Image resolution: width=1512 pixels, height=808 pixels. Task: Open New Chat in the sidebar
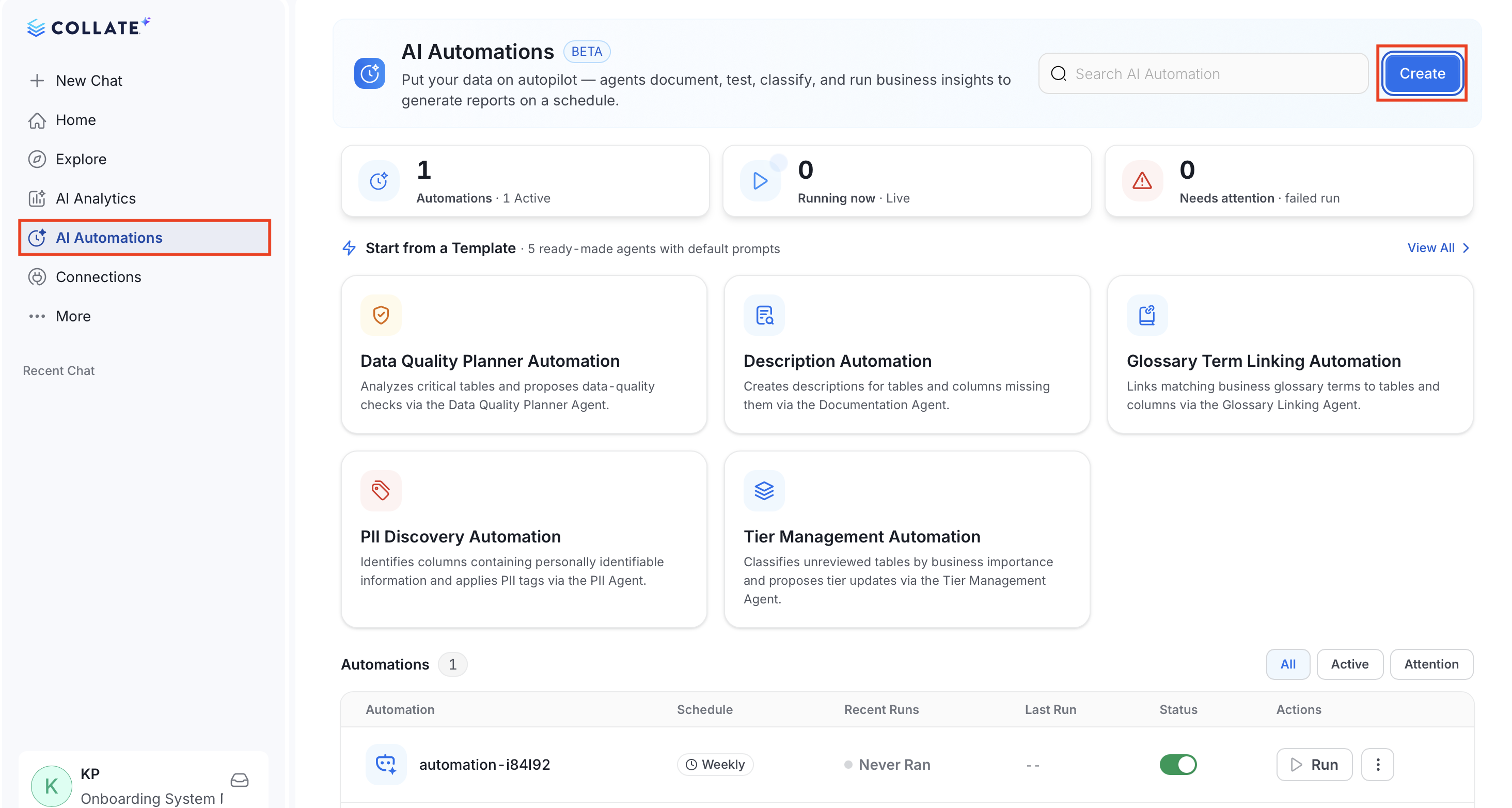click(145, 81)
